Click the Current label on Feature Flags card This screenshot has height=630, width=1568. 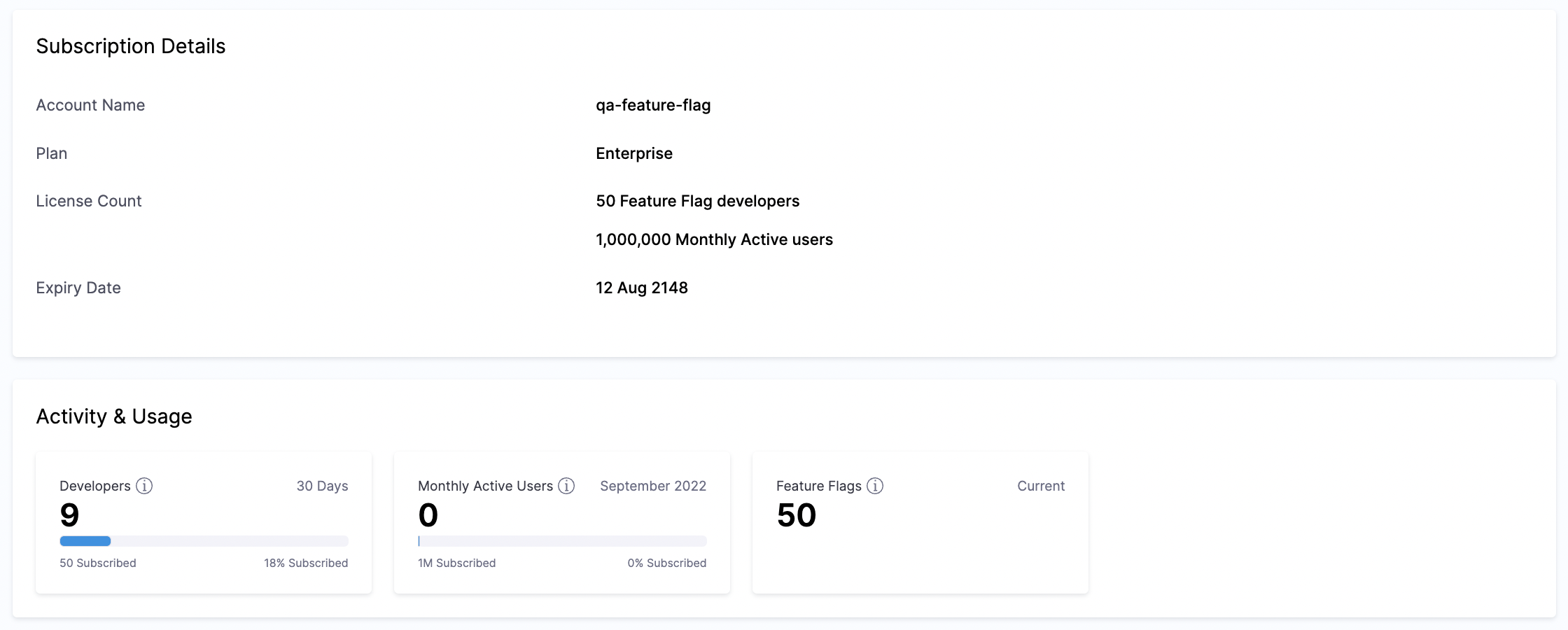(x=1040, y=486)
